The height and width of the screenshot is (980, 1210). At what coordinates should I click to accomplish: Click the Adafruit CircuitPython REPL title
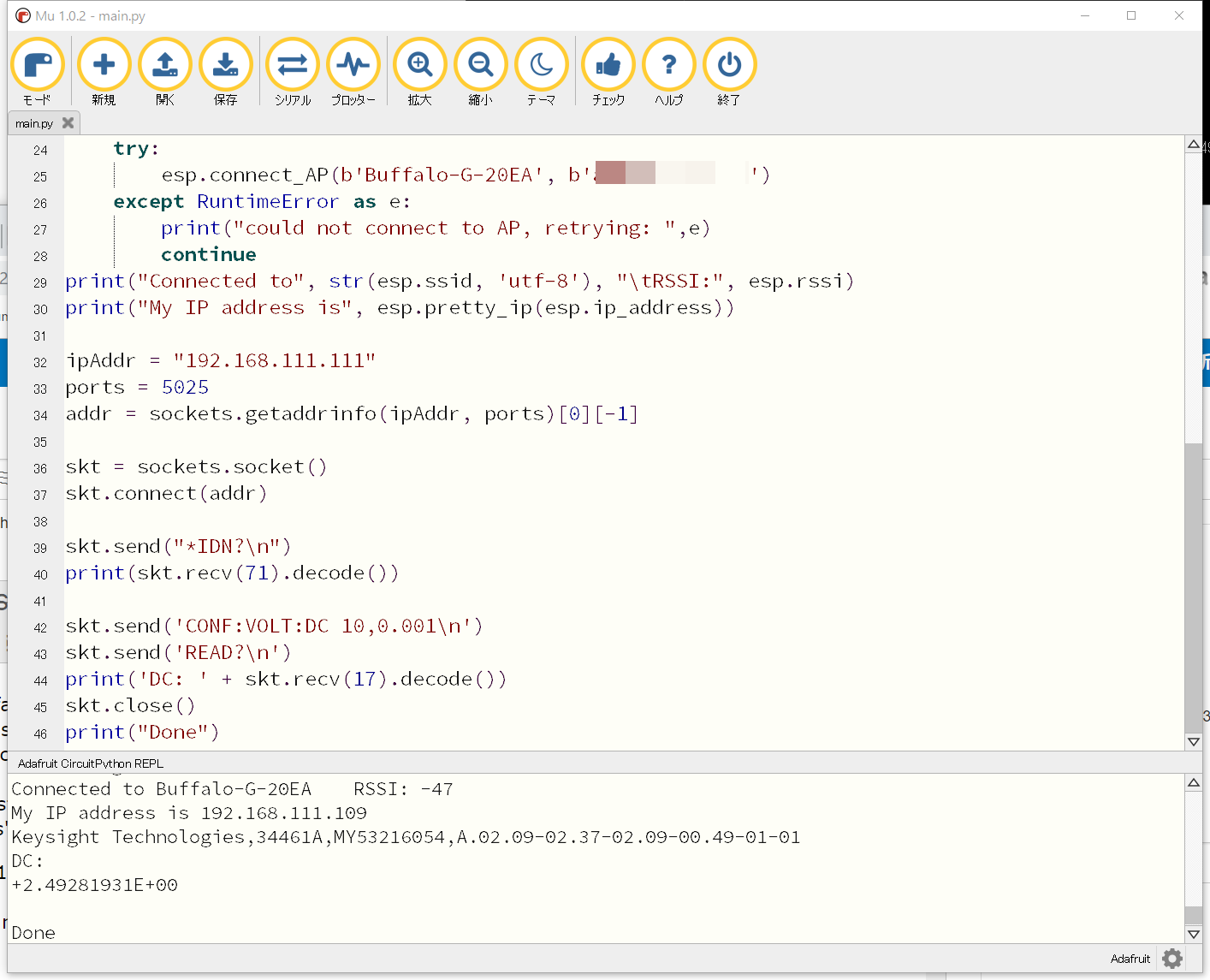(x=91, y=763)
